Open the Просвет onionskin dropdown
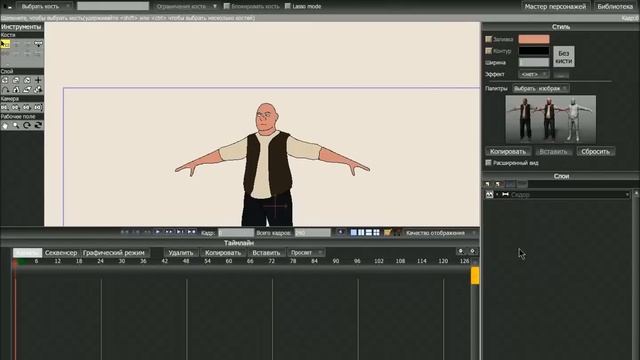The image size is (640, 360). [x=306, y=253]
